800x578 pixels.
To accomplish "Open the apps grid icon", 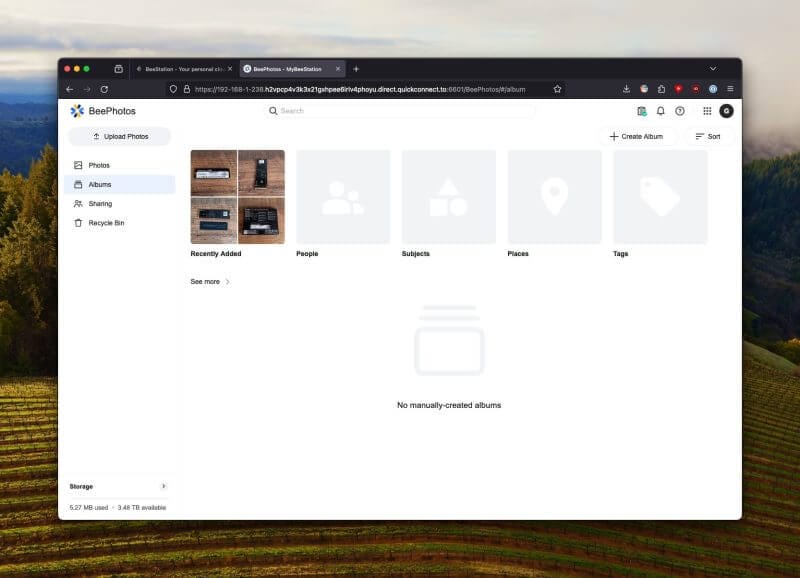I will point(705,111).
